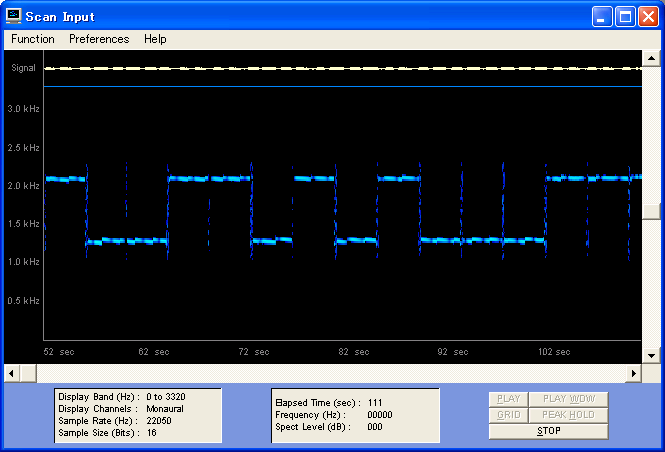Screen dimensions: 665x452
Task: Click the GRID button
Action: pos(508,415)
